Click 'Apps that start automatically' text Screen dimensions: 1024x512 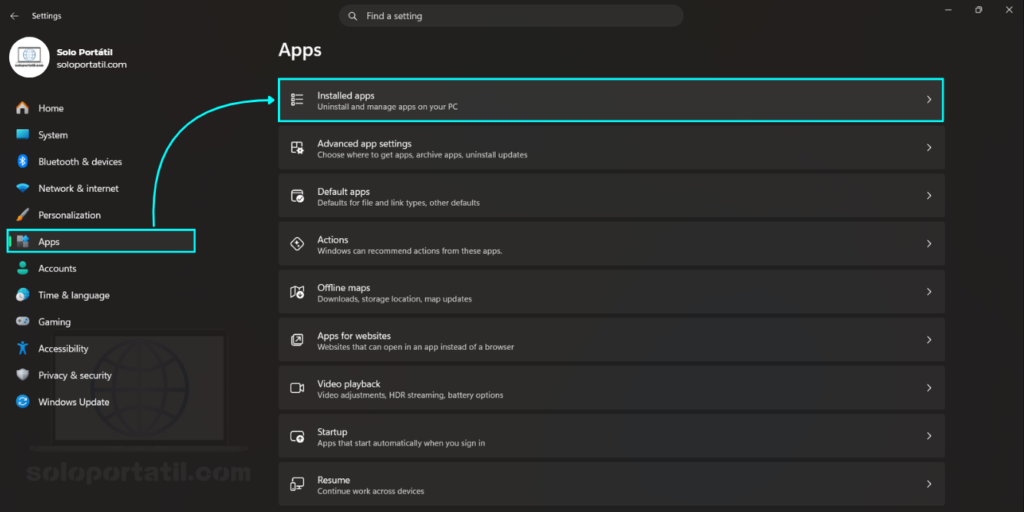(401, 443)
